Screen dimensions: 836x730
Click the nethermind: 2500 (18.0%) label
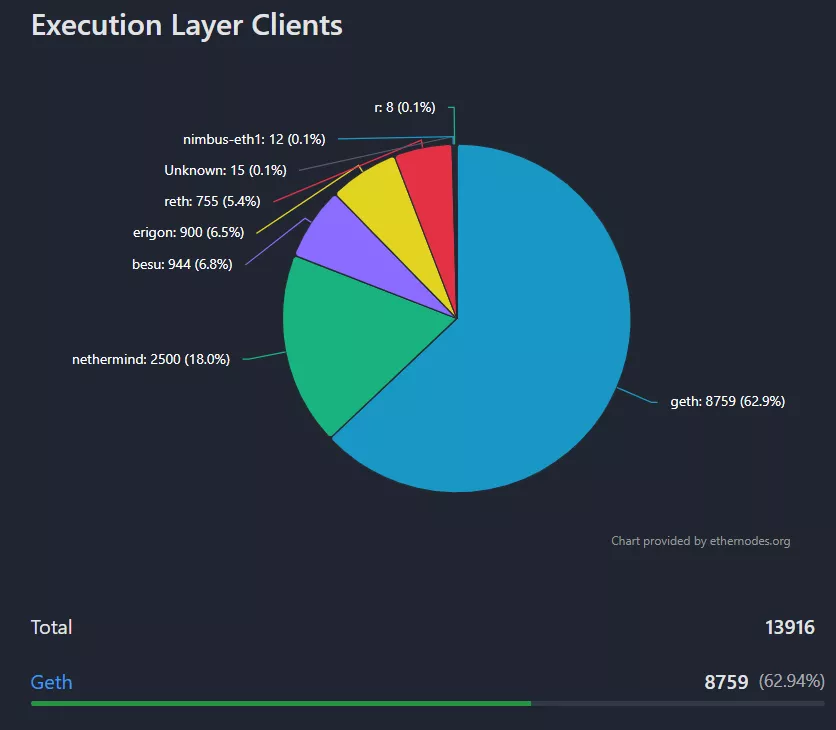coord(151,359)
